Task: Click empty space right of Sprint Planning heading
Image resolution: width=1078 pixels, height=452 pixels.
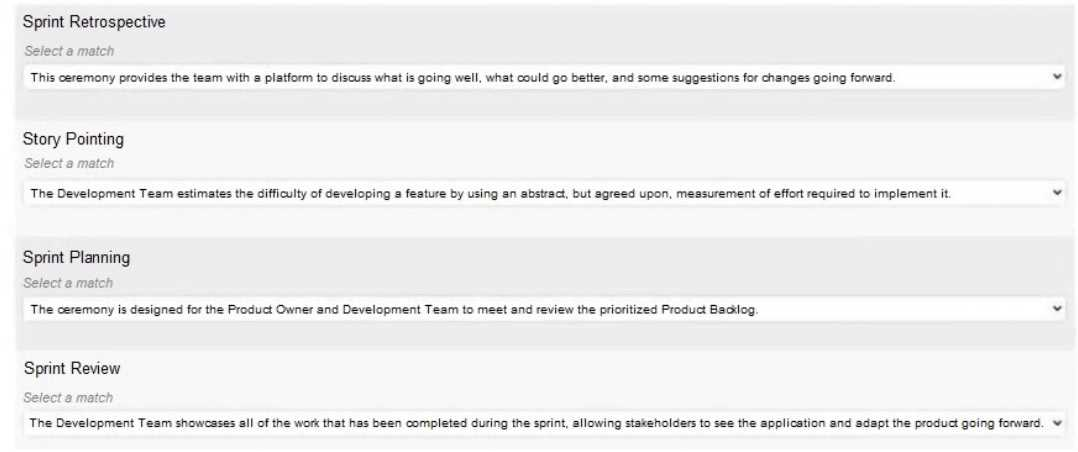Action: [600, 257]
